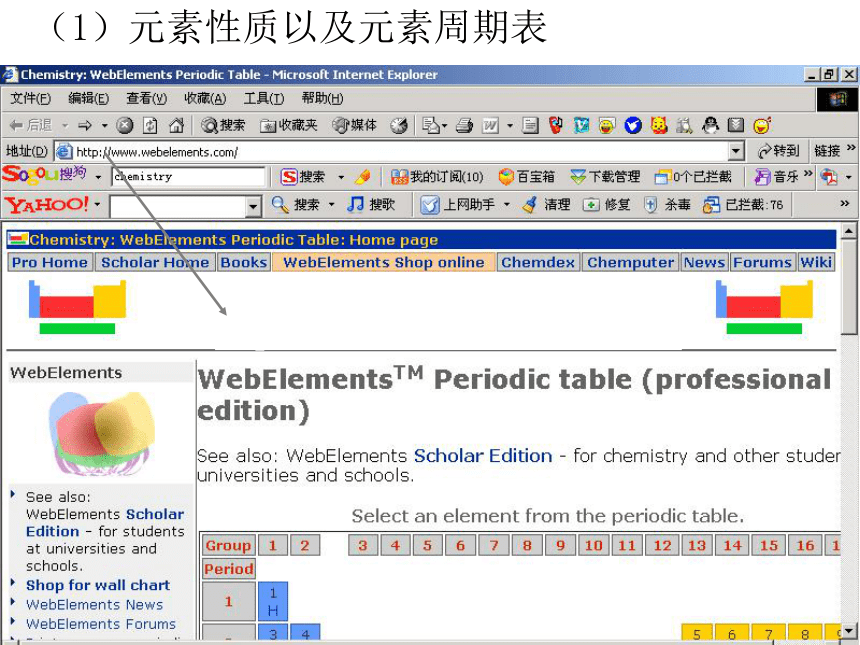Open the Wiki link
The image size is (860, 645).
point(816,262)
